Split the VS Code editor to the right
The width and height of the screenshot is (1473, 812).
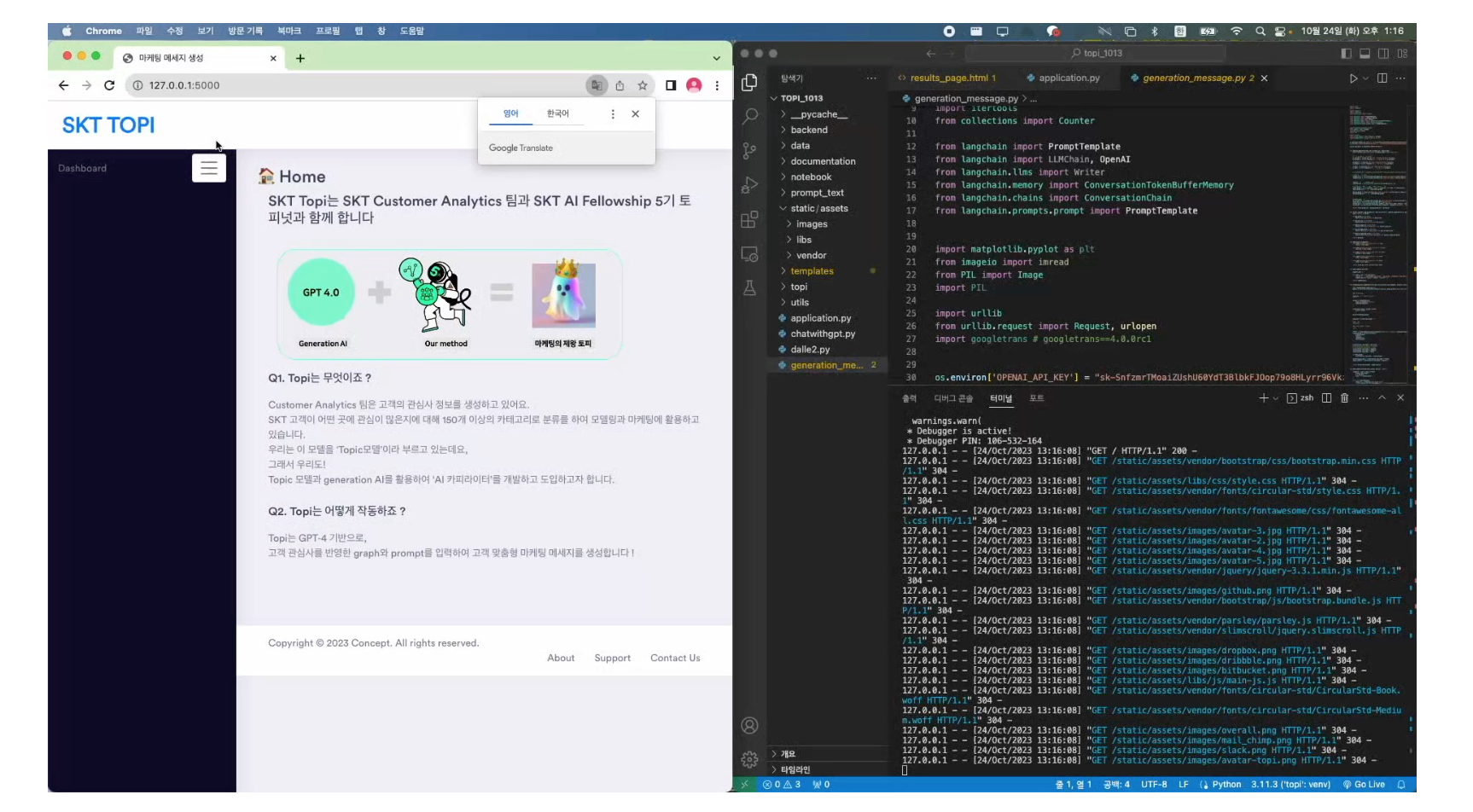point(1382,78)
